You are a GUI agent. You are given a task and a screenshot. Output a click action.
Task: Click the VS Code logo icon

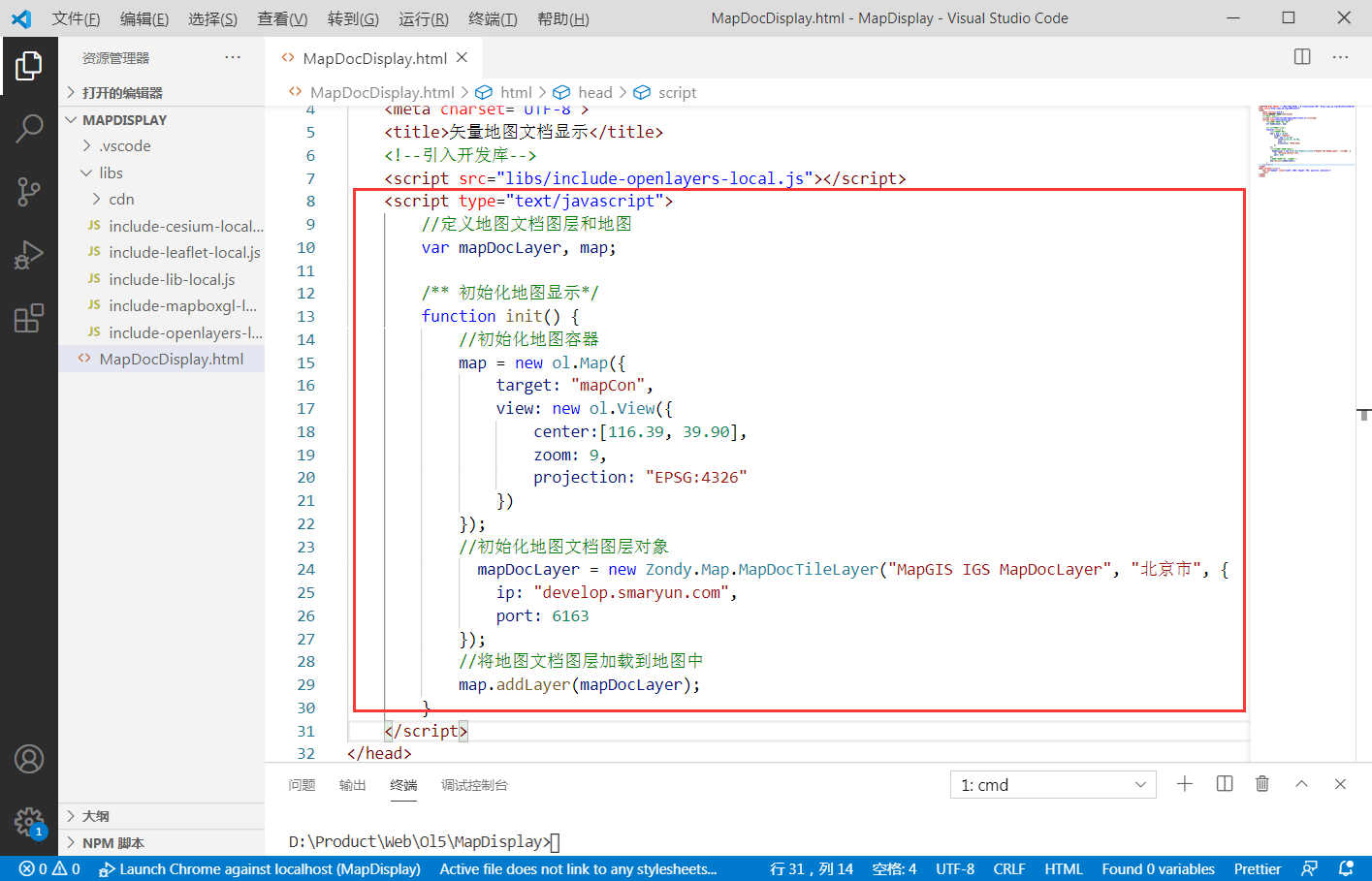pyautogui.click(x=21, y=18)
